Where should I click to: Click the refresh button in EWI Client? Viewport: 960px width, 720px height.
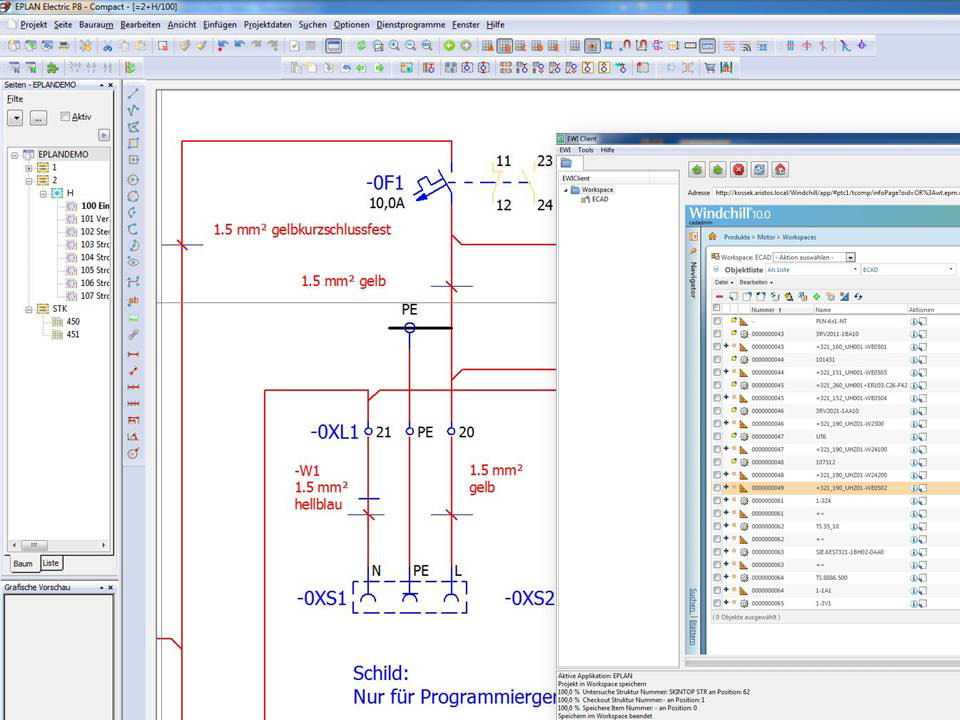coord(759,170)
